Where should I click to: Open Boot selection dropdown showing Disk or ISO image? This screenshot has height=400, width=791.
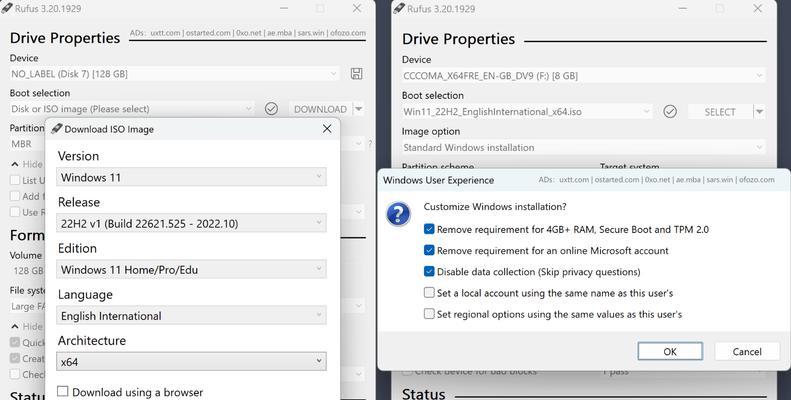point(132,109)
